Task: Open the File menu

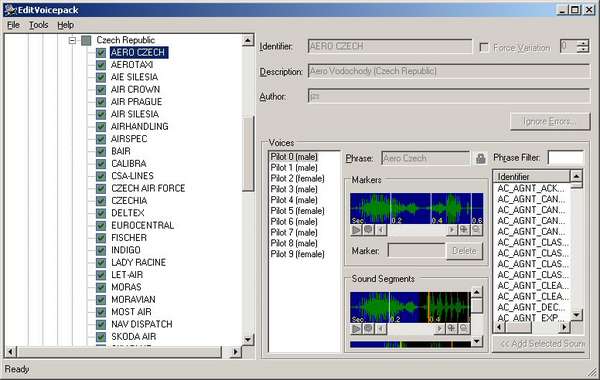Action: [13, 25]
